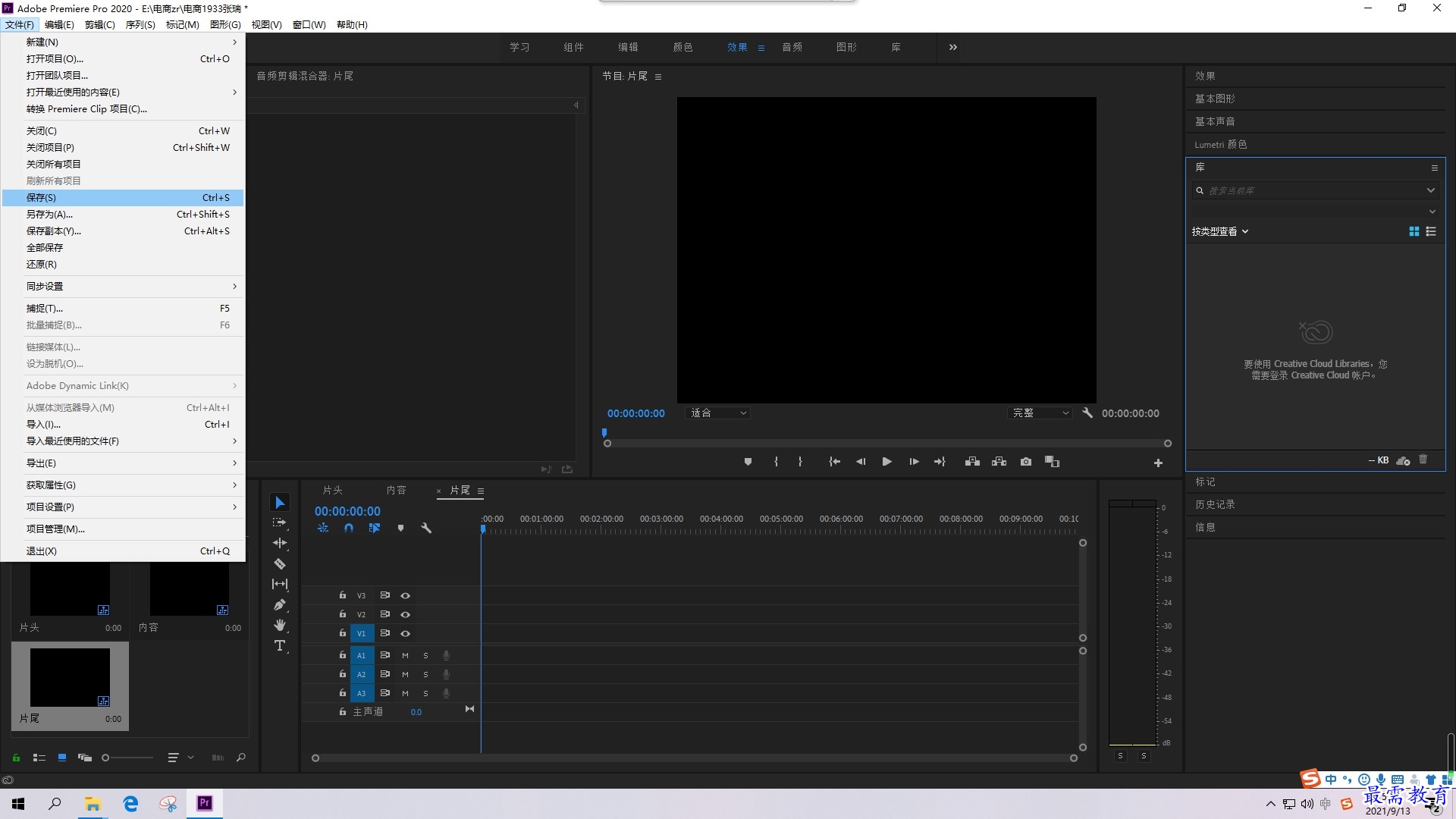Expand the 新建(N) submenu
This screenshot has height=819, width=1456.
(x=123, y=42)
